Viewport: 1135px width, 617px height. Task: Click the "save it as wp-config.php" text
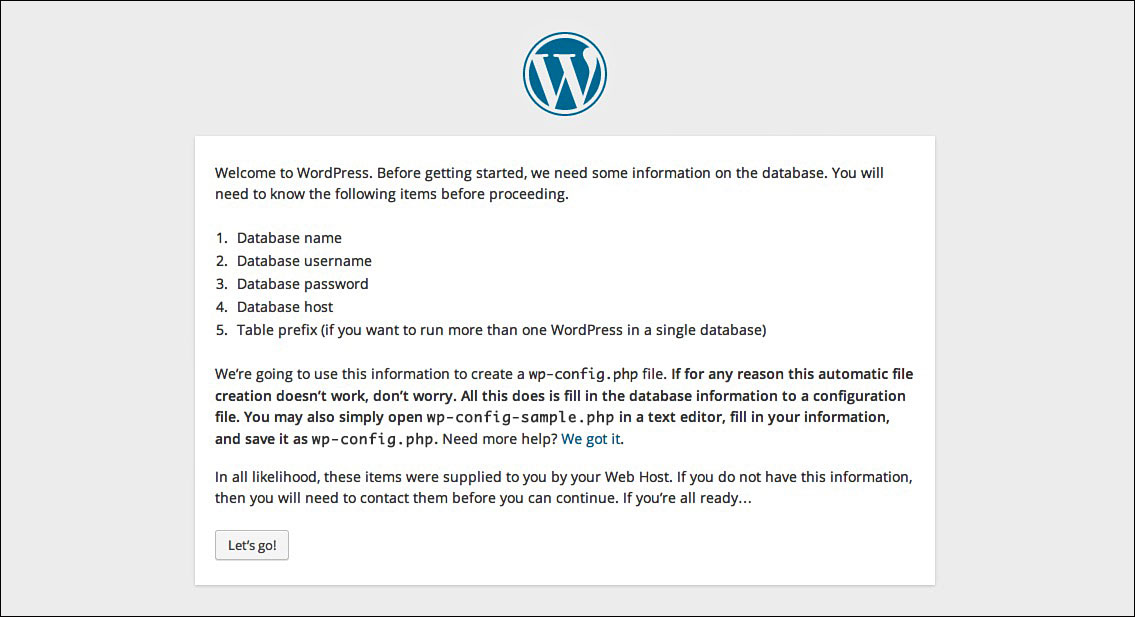(339, 439)
